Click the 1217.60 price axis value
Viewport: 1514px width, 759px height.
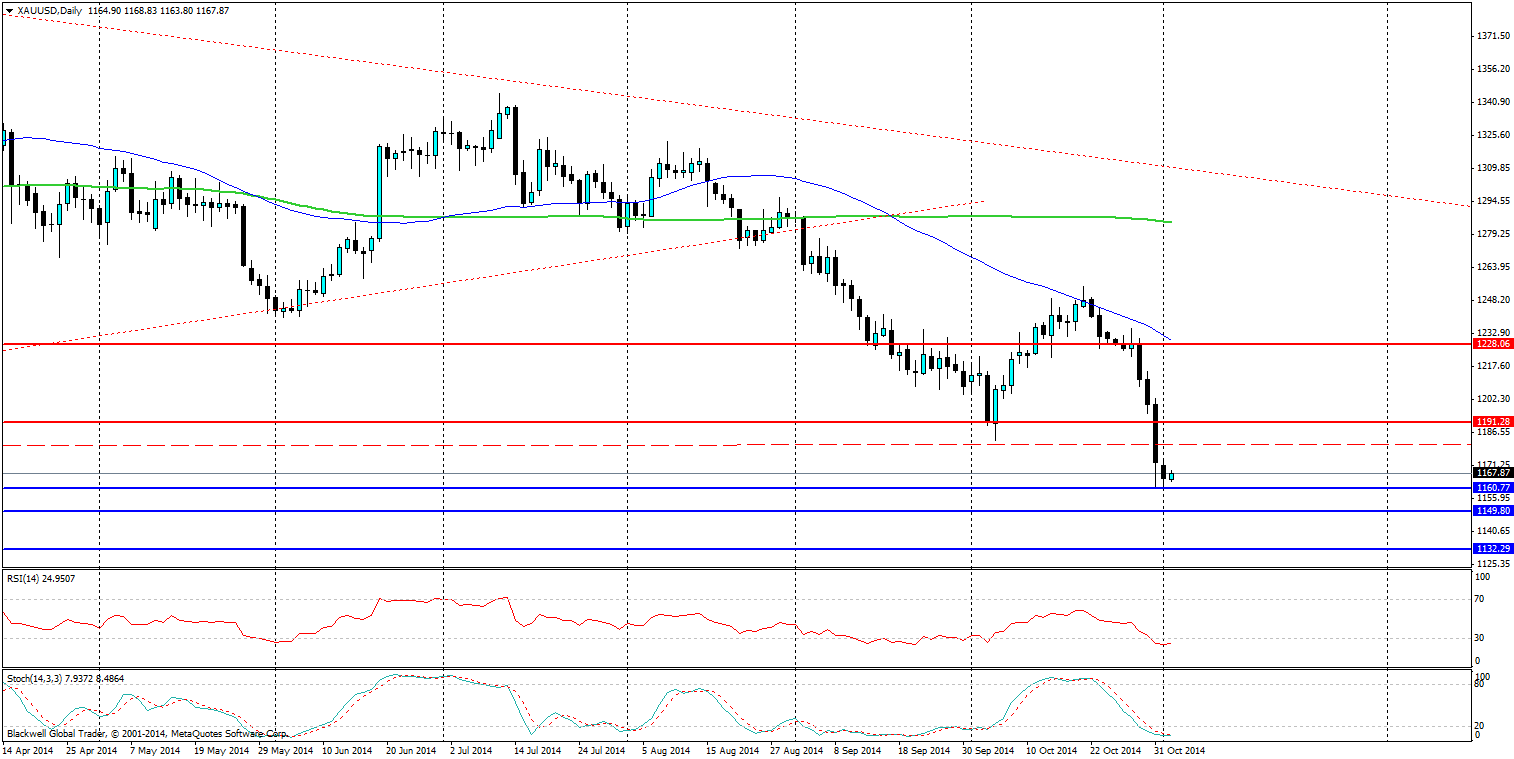[x=1493, y=366]
